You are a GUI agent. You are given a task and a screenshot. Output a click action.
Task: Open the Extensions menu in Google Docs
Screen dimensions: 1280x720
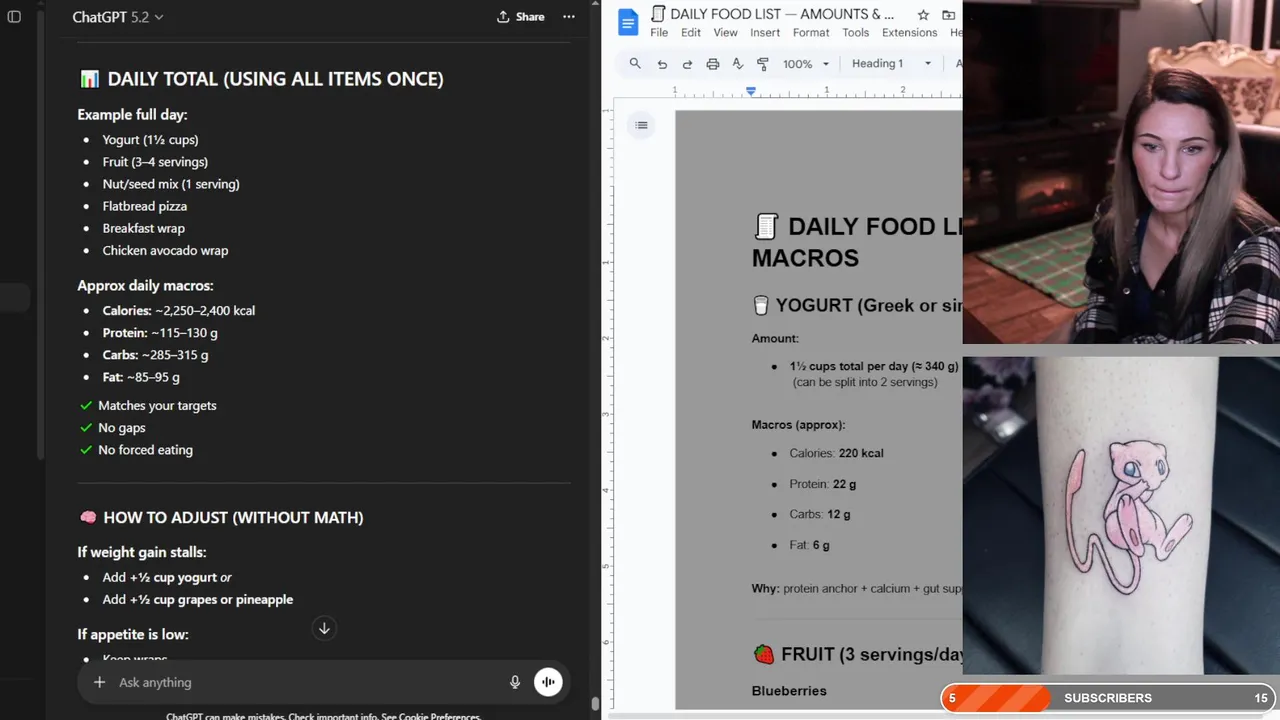tap(910, 33)
